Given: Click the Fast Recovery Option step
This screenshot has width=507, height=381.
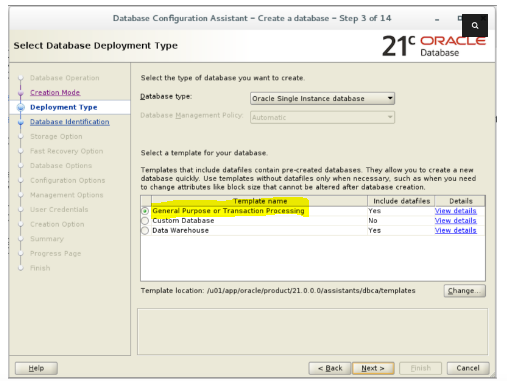Looking at the screenshot, I should [x=66, y=151].
